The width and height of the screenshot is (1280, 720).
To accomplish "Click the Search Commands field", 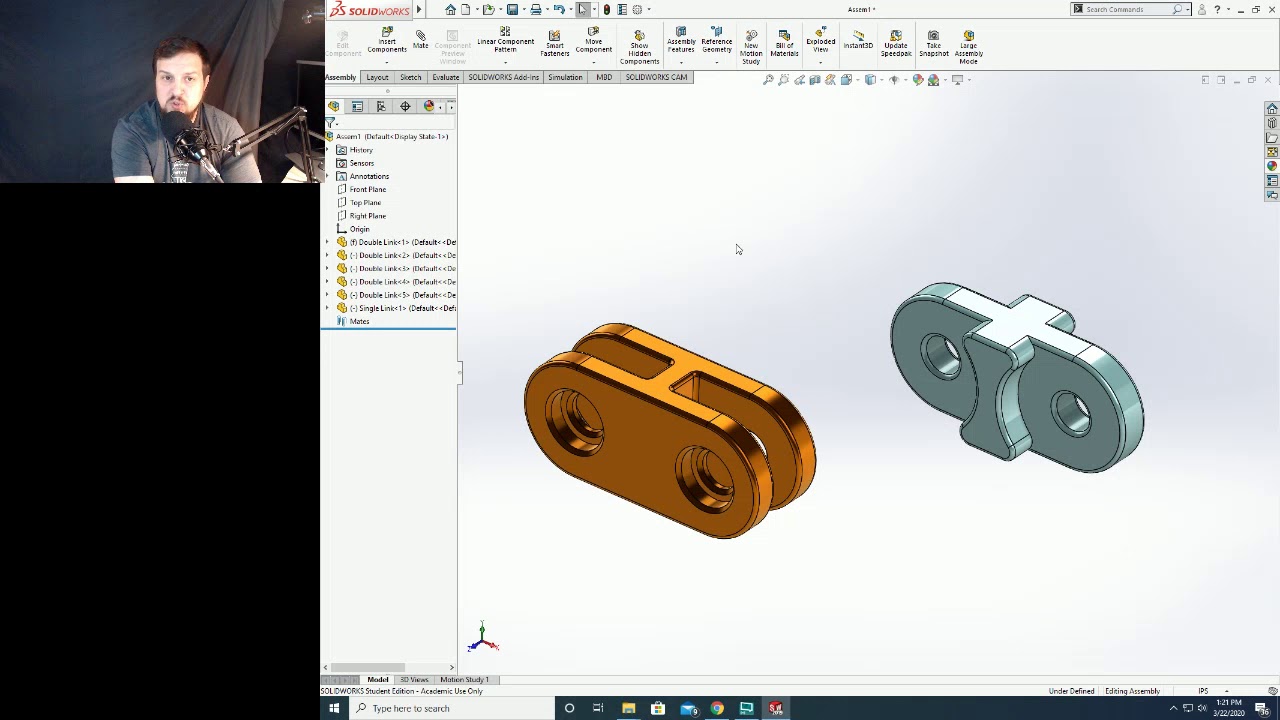I will tap(1130, 9).
